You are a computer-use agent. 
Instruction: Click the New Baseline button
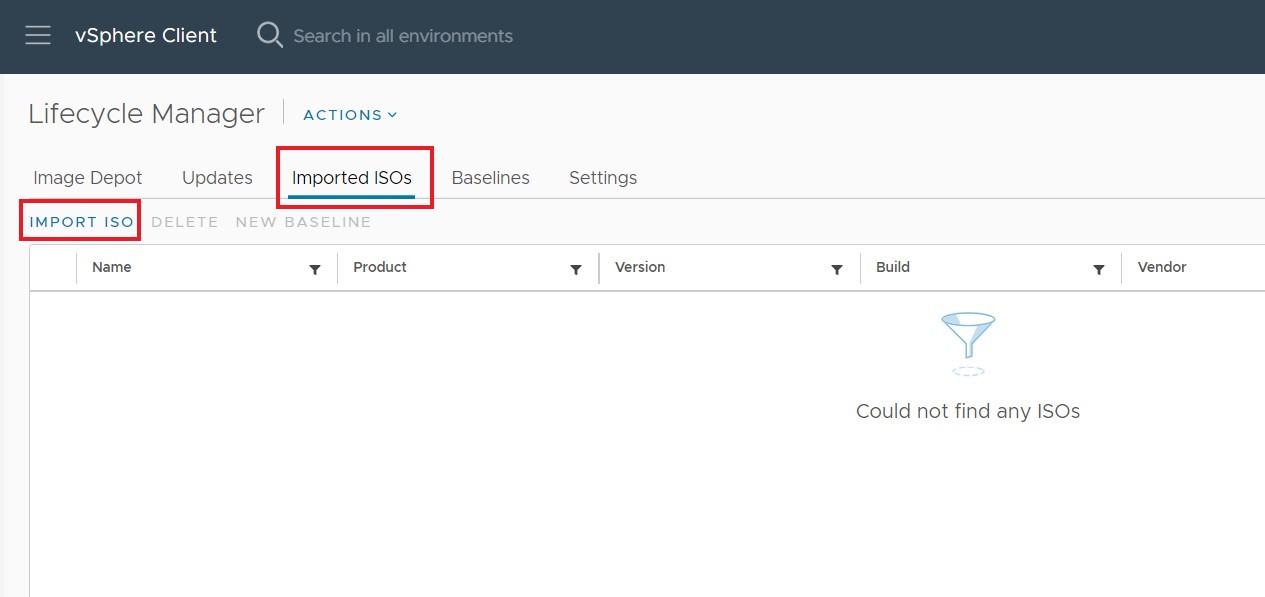coord(303,222)
